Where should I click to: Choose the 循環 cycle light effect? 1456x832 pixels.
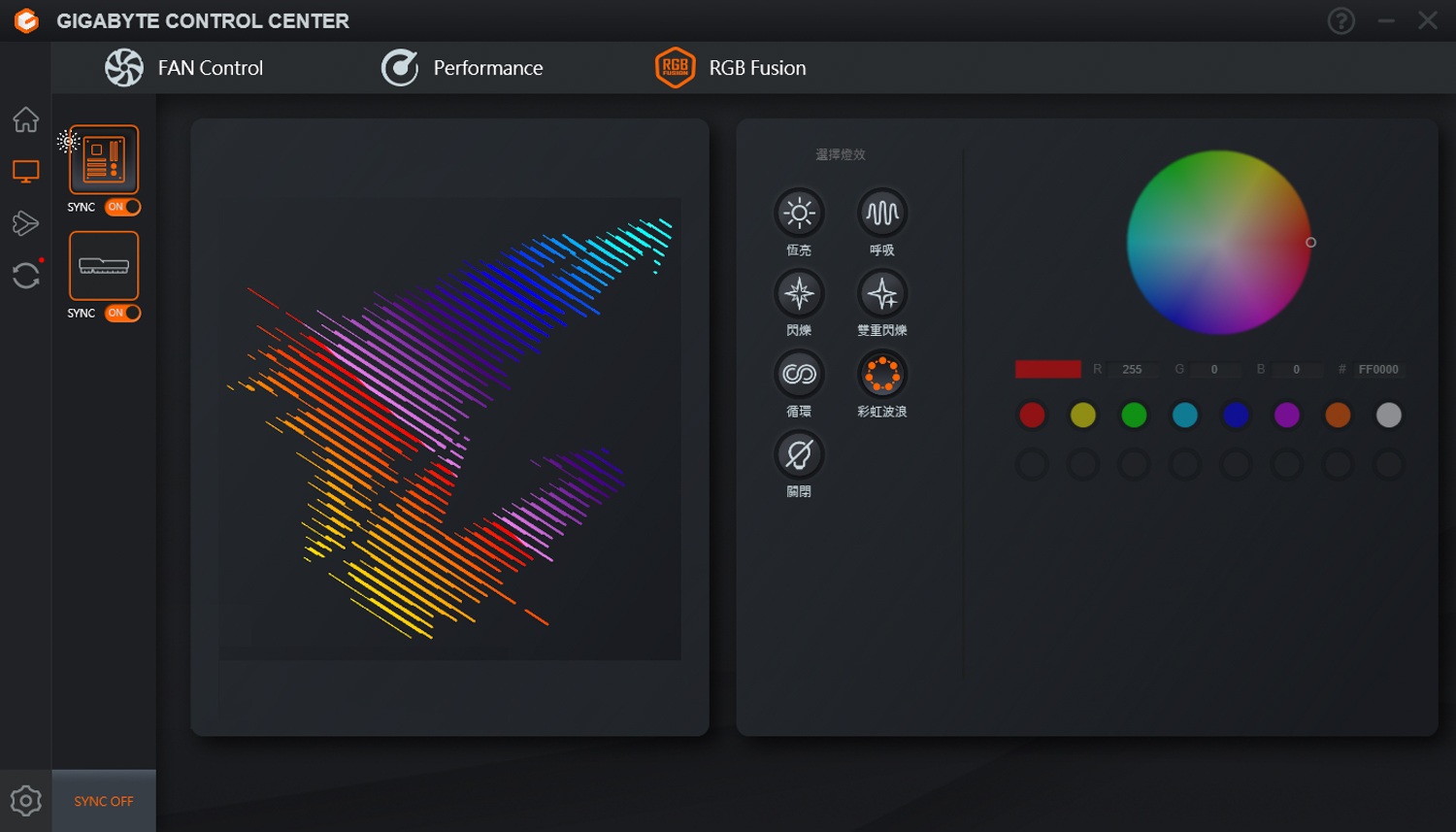point(799,374)
